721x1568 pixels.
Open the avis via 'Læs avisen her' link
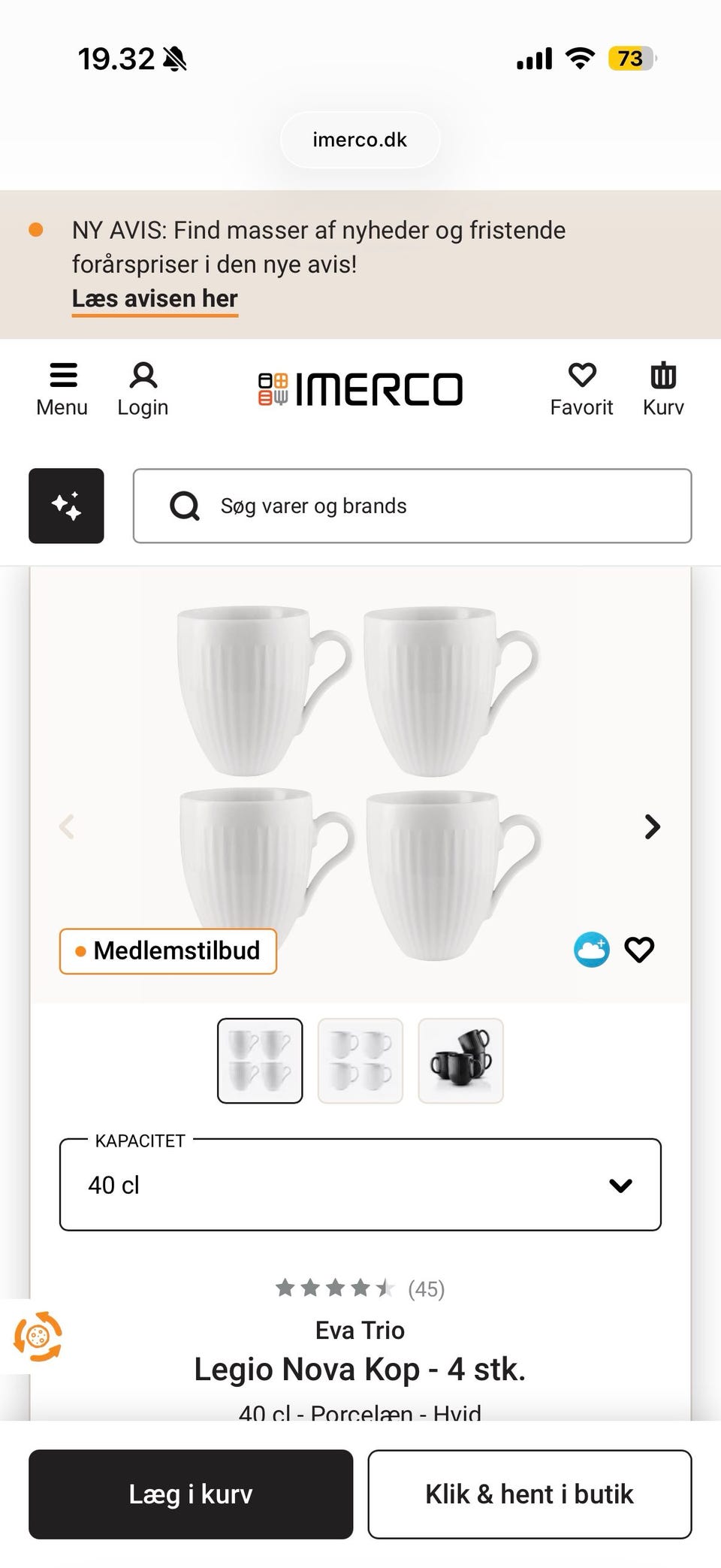coord(154,298)
